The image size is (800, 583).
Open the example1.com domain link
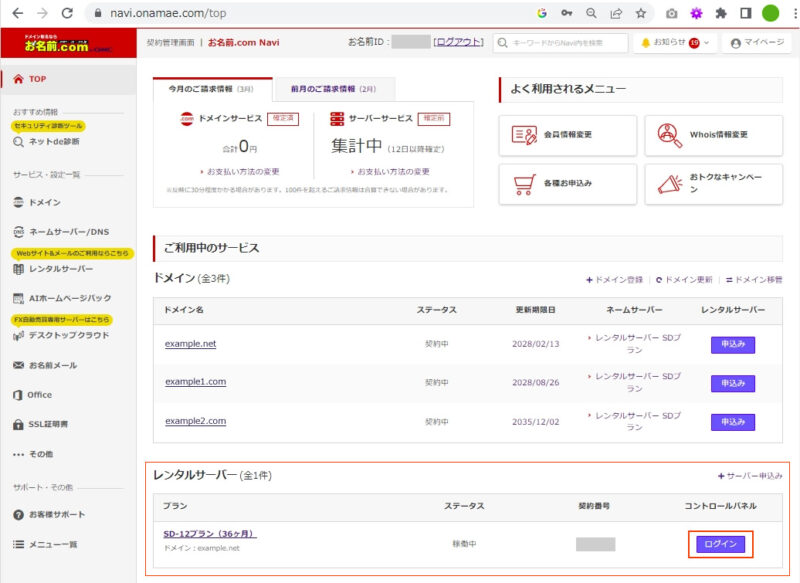pos(195,382)
